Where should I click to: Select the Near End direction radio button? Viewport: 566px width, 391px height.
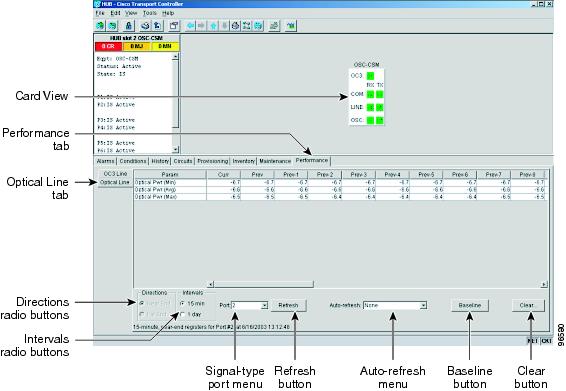(142, 303)
